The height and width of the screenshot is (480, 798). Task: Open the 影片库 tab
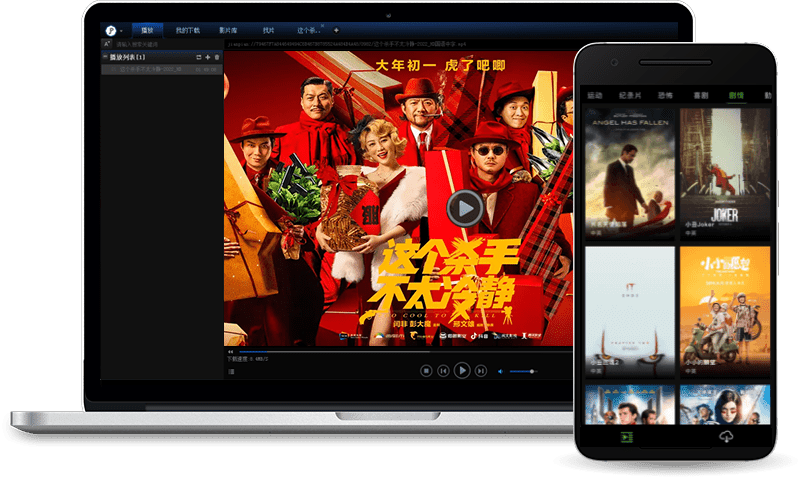228,31
